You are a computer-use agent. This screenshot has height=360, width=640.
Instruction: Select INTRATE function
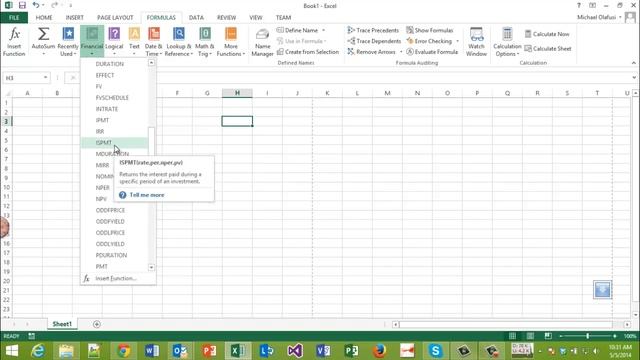114,109
